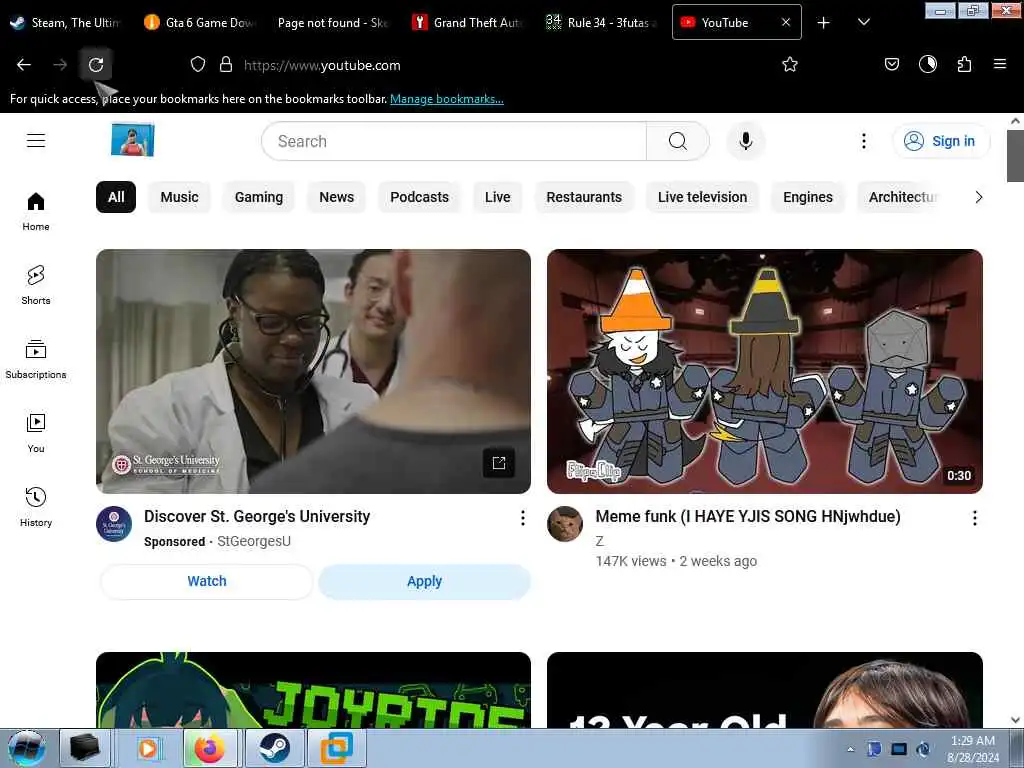Image resolution: width=1024 pixels, height=768 pixels.
Task: Click the StGeorgesU channel avatar
Action: coord(114,524)
